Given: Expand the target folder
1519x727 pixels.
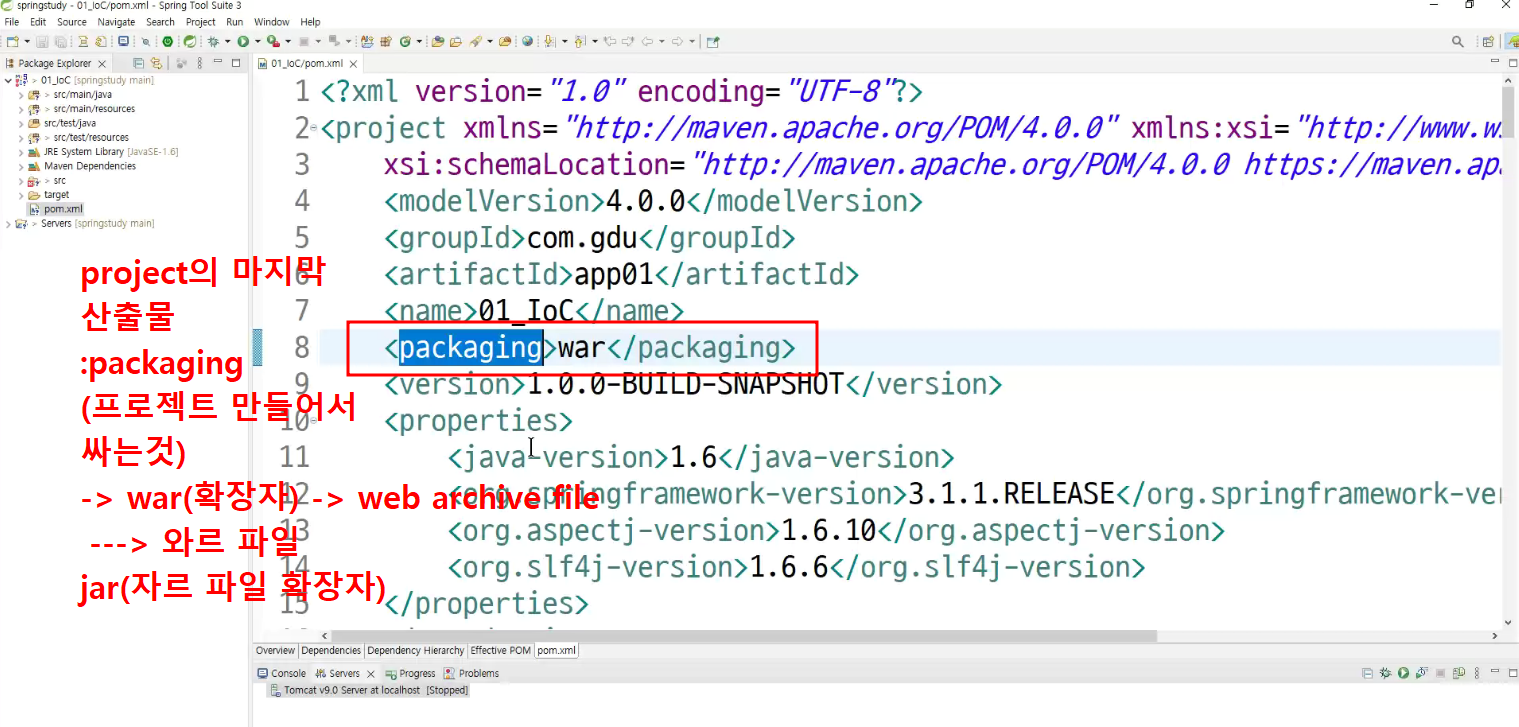Looking at the screenshot, I should [x=21, y=195].
